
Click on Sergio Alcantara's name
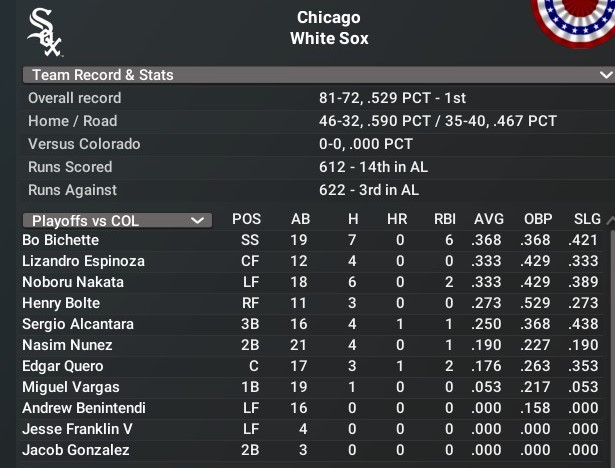pyautogui.click(x=77, y=324)
